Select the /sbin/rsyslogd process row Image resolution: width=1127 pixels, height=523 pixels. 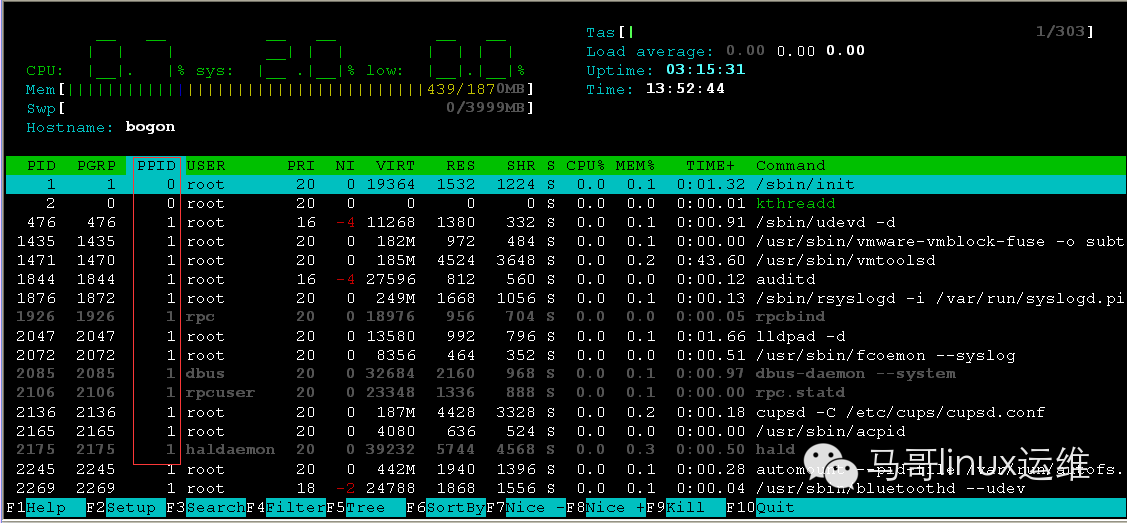tap(566, 298)
